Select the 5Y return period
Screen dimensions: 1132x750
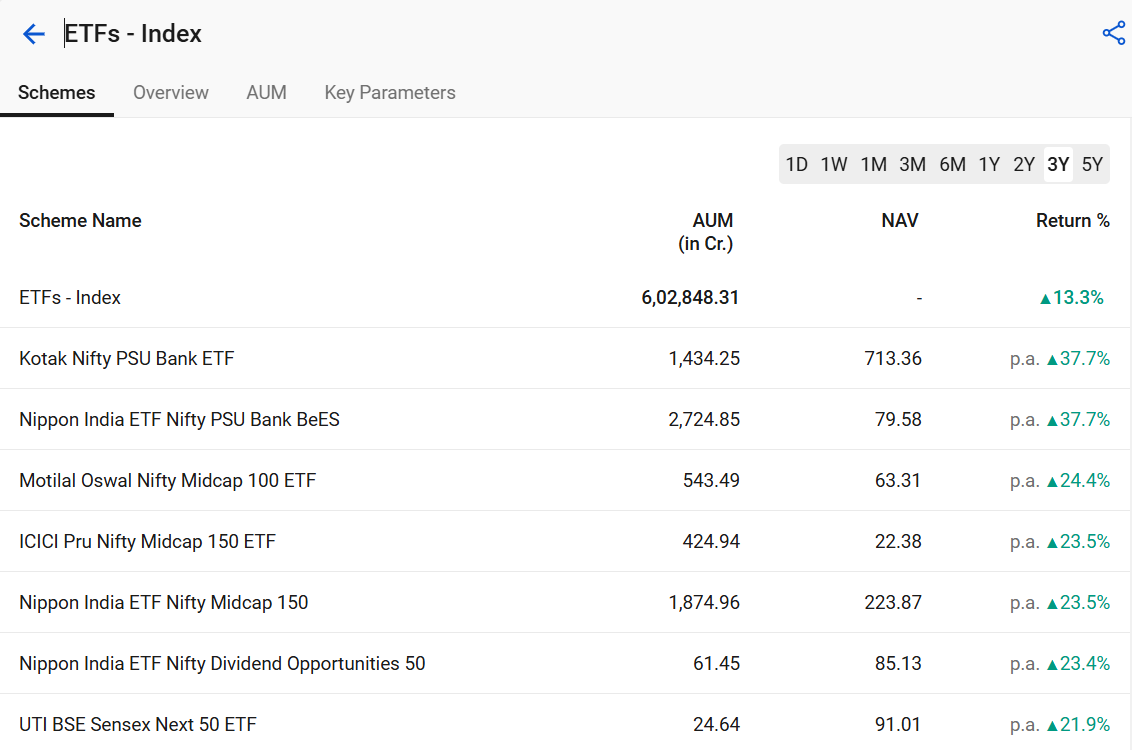pos(1092,163)
